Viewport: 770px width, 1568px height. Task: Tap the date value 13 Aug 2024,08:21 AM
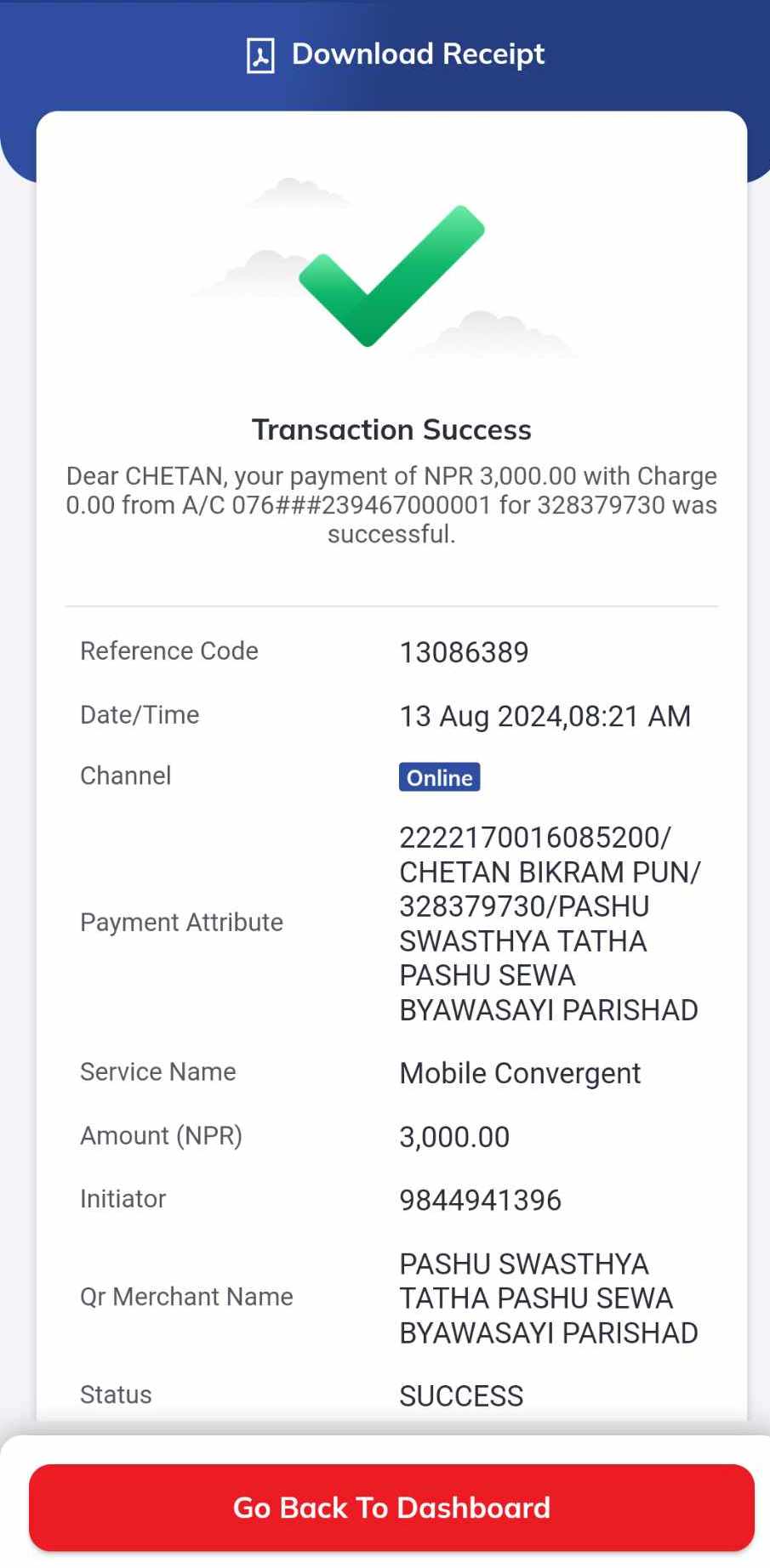pyautogui.click(x=545, y=716)
